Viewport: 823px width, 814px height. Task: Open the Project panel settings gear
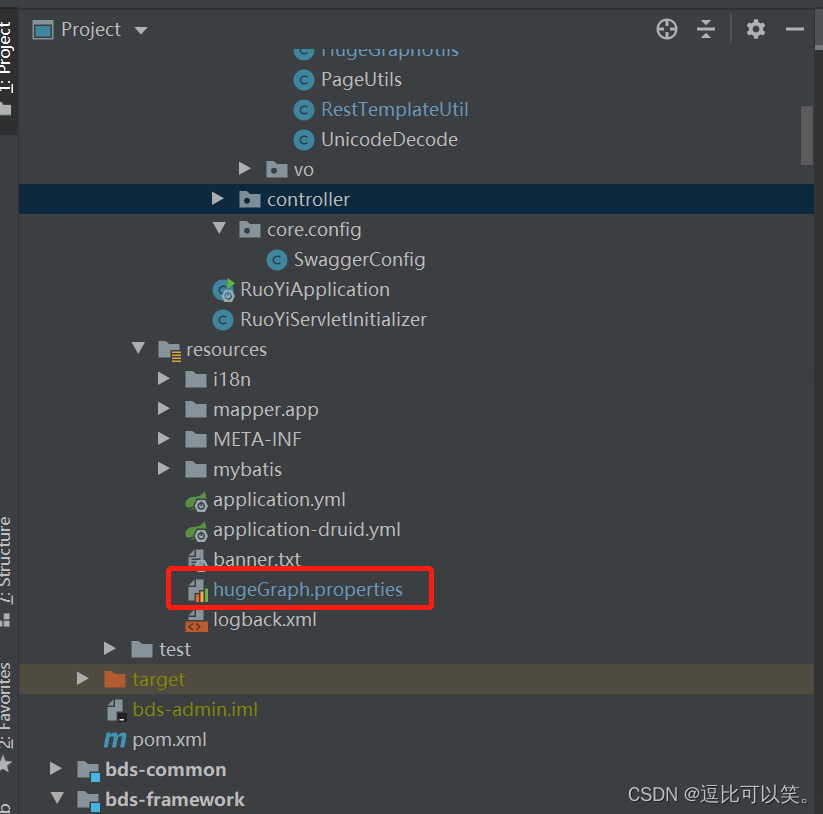click(x=755, y=29)
